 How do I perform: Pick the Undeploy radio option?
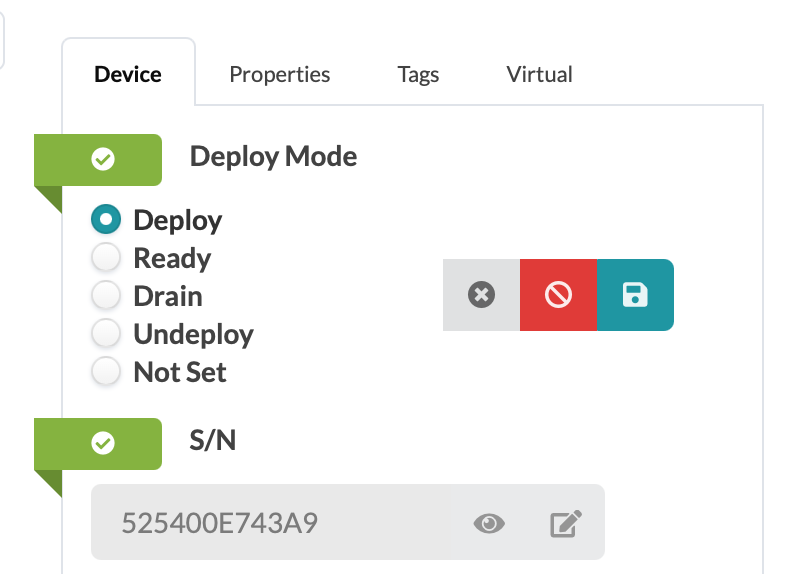tap(106, 333)
